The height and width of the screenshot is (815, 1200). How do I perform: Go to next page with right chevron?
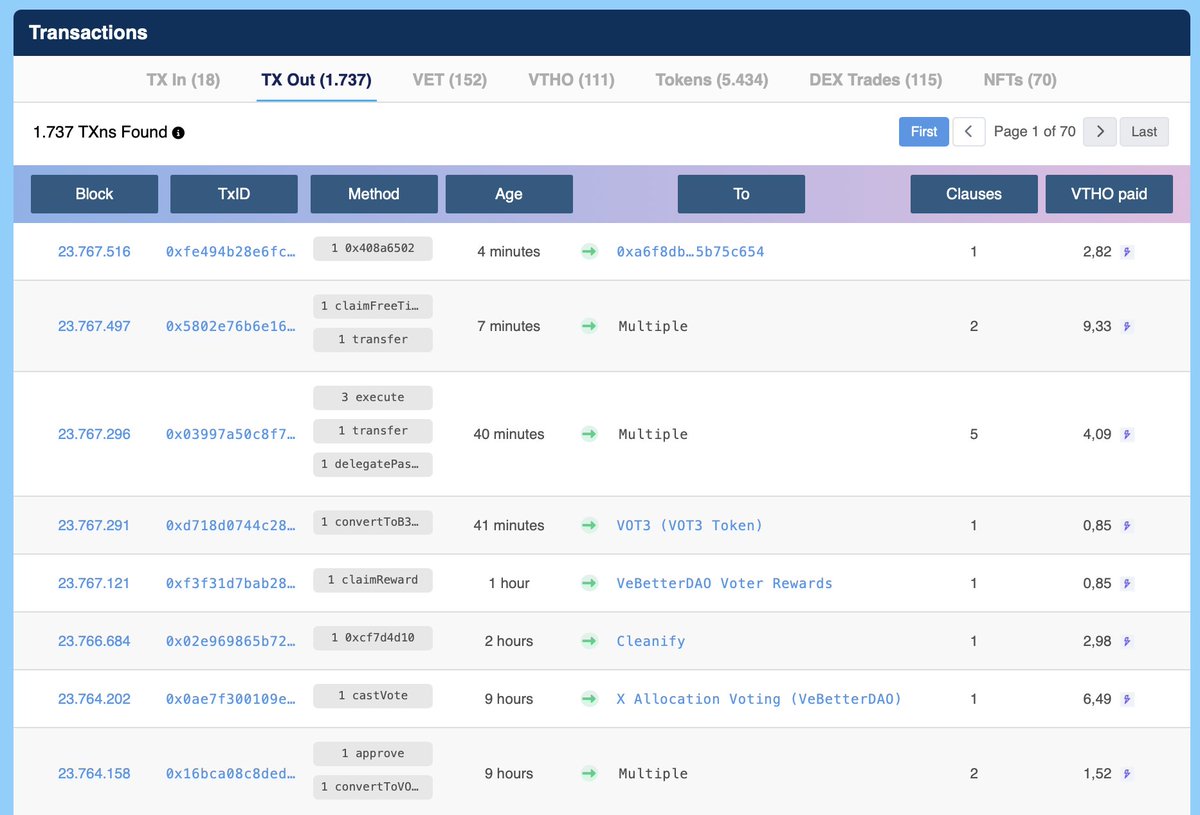pyautogui.click(x=1100, y=131)
